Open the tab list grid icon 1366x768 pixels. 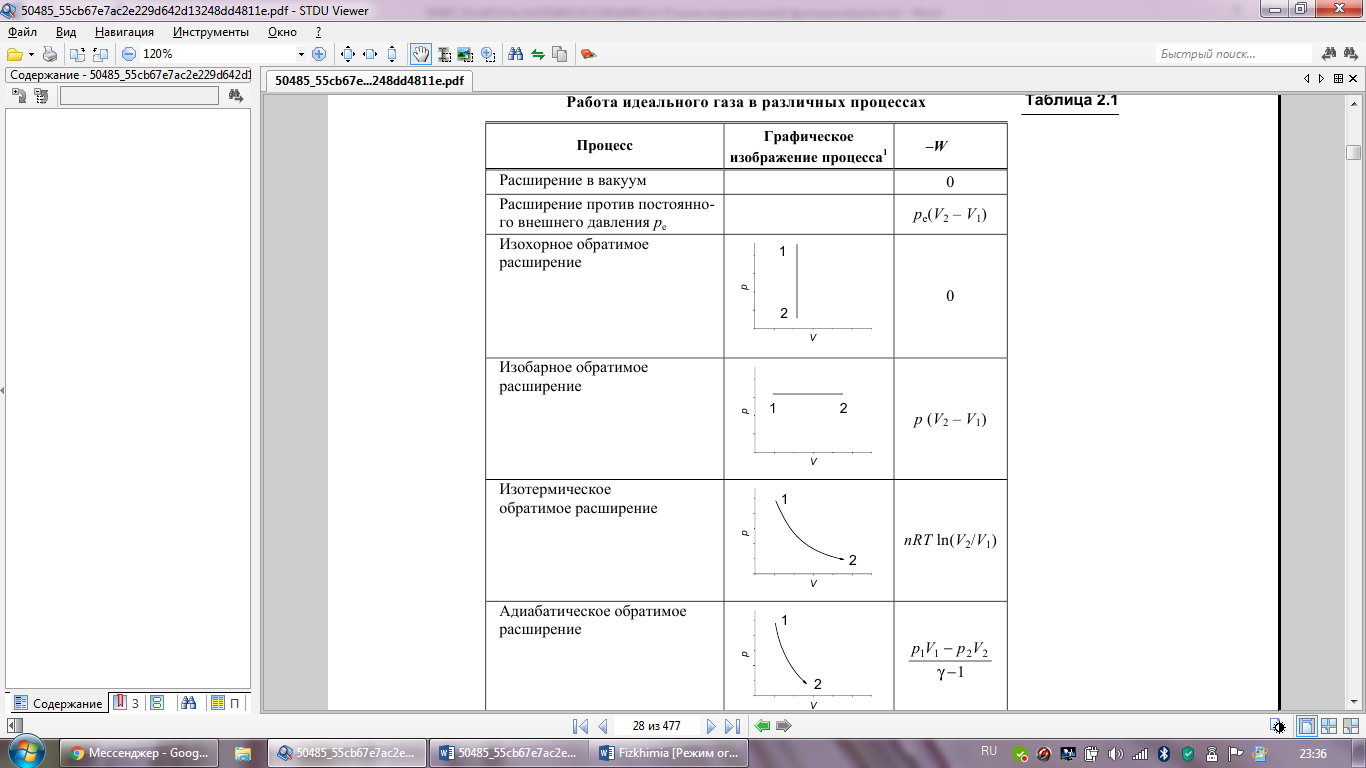[1338, 78]
